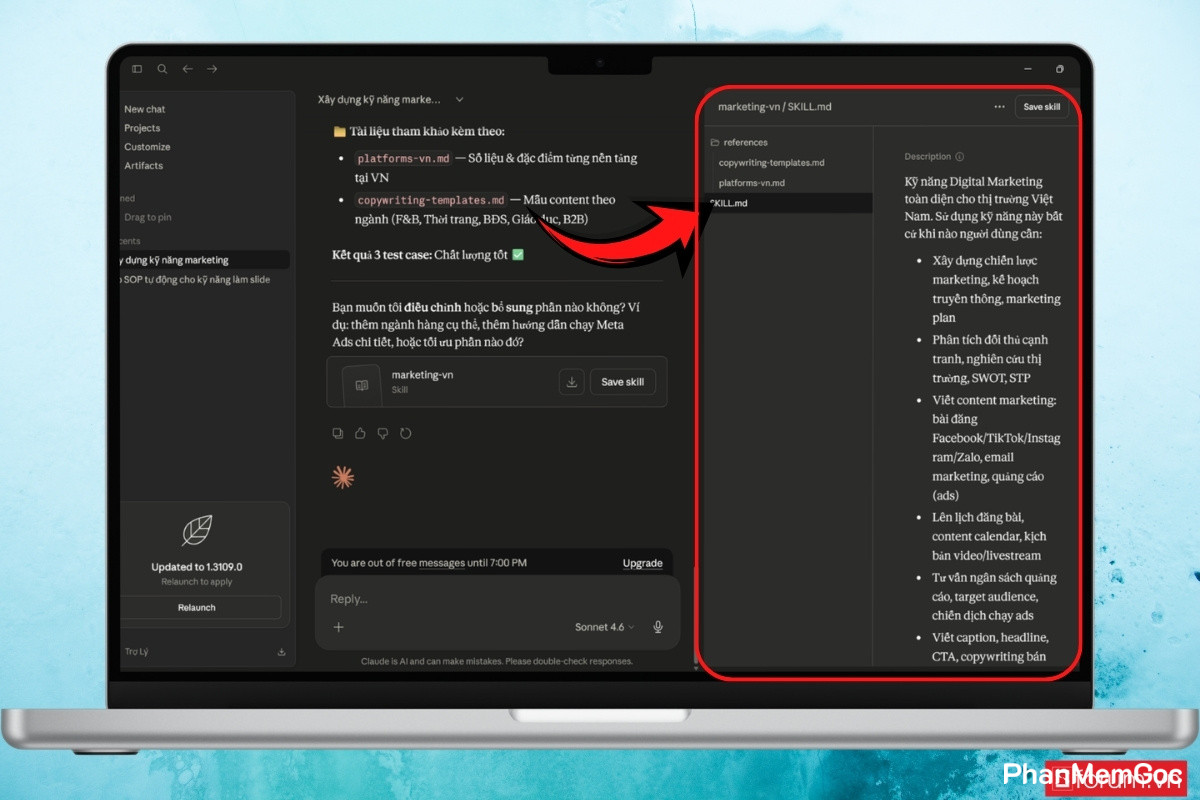Click the Description info icon
This screenshot has width=1200, height=800.
960,157
